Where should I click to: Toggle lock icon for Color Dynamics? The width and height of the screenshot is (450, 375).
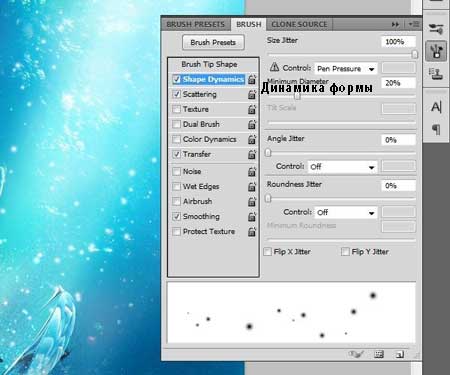252,139
